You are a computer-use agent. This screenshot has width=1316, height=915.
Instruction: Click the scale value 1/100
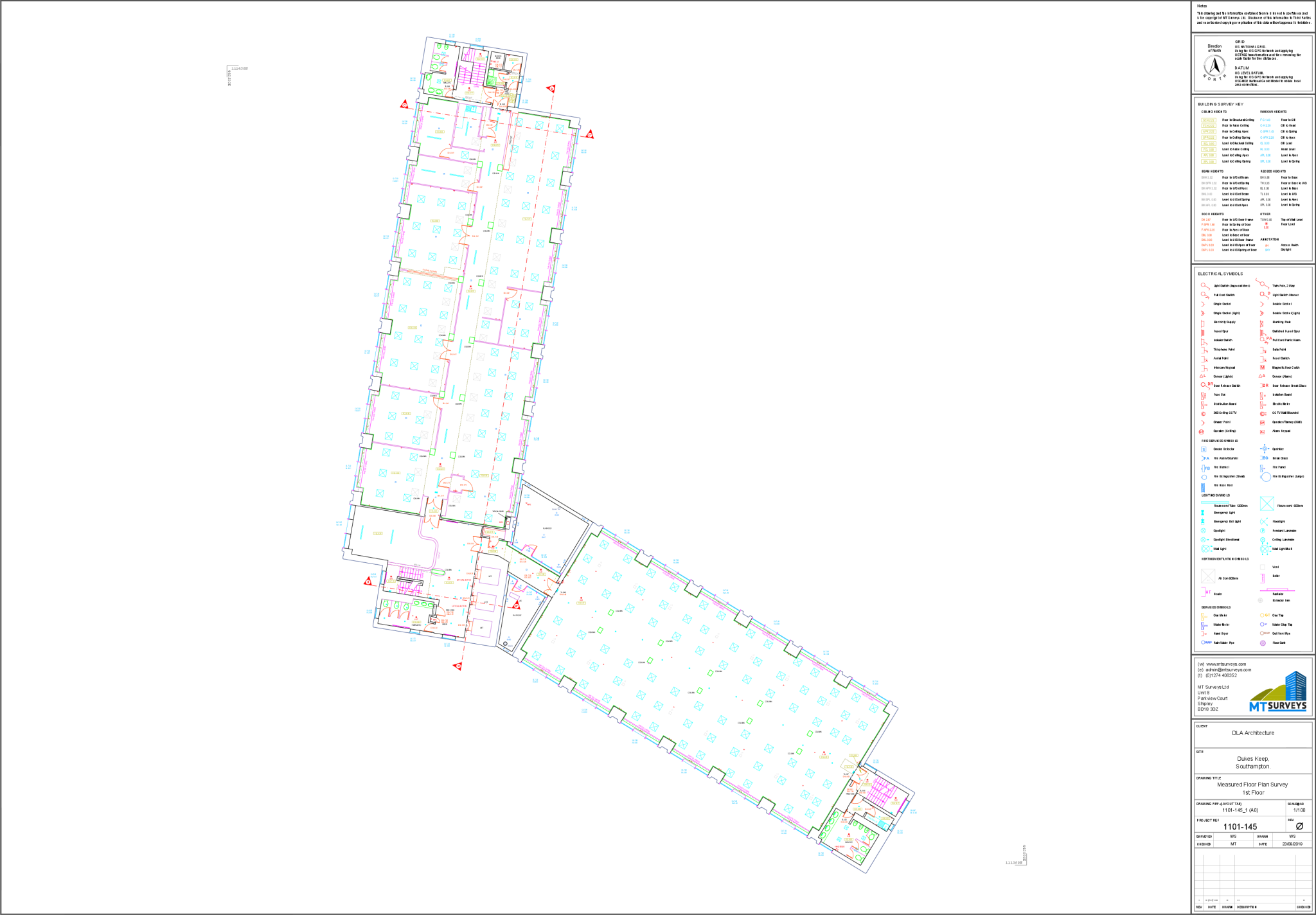point(1299,810)
